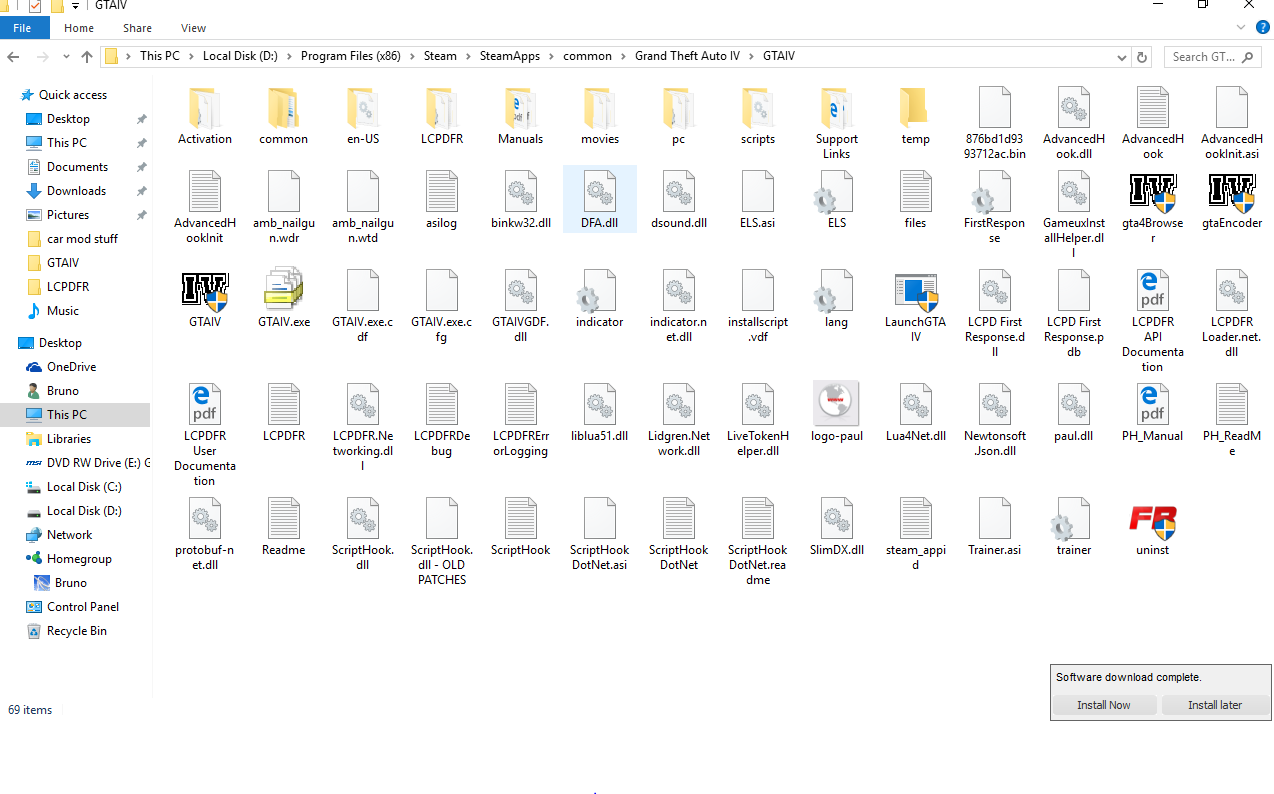The image size is (1274, 794).
Task: Open Network in navigation pane
Action: coord(69,535)
